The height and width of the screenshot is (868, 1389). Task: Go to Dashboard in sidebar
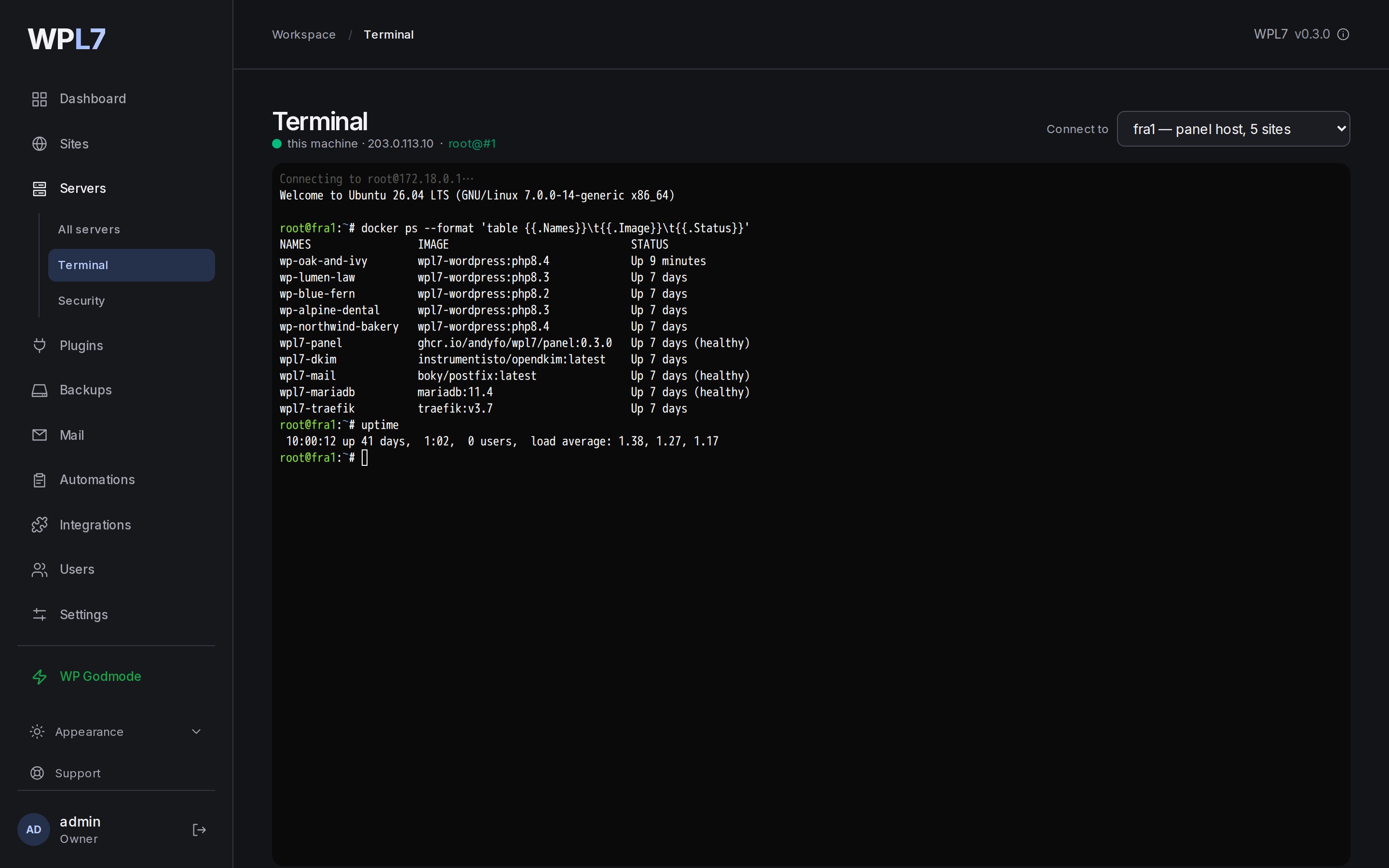pos(93,99)
